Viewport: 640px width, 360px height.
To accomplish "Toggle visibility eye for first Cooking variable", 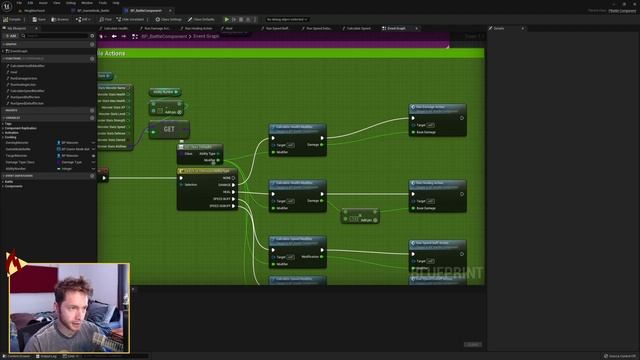I will (x=93, y=142).
